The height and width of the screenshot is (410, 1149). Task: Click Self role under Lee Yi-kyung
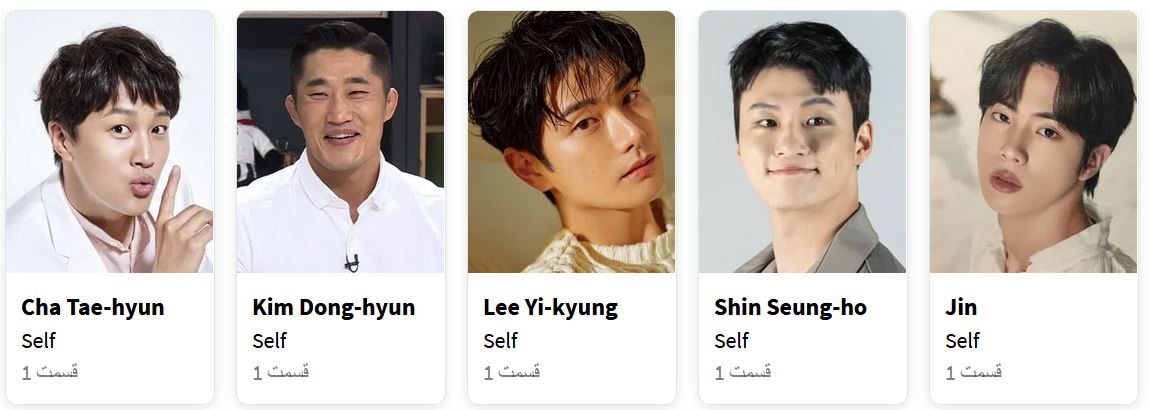tap(500, 341)
